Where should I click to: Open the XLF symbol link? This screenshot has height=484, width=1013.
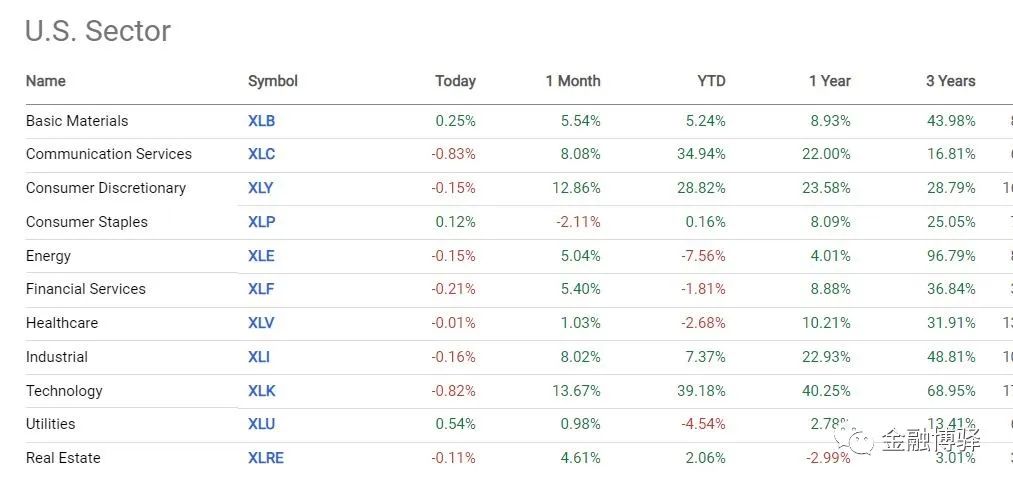[260, 289]
